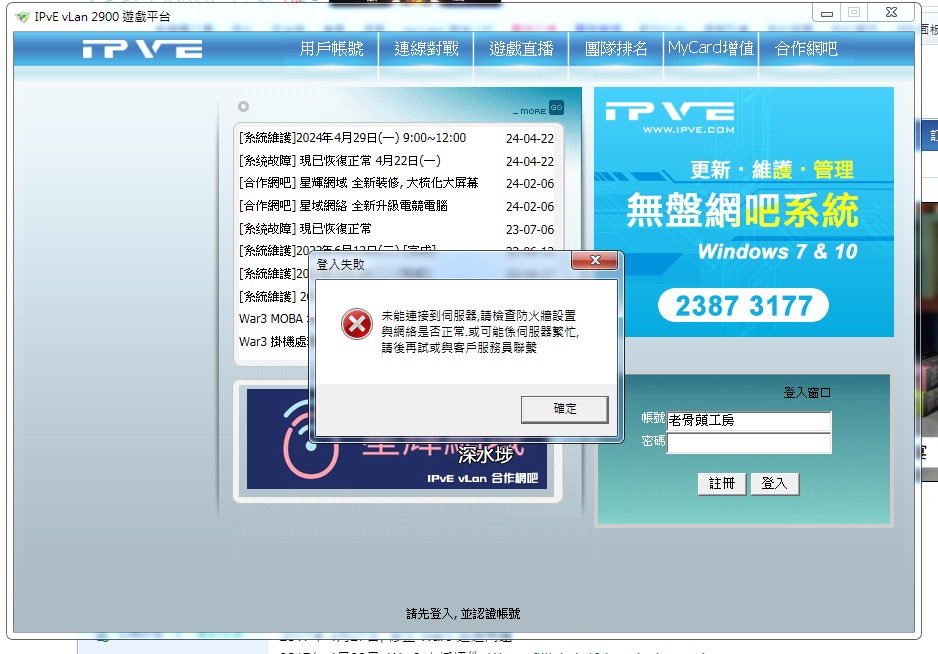Minimize the IPvE vLan window

coord(827,13)
